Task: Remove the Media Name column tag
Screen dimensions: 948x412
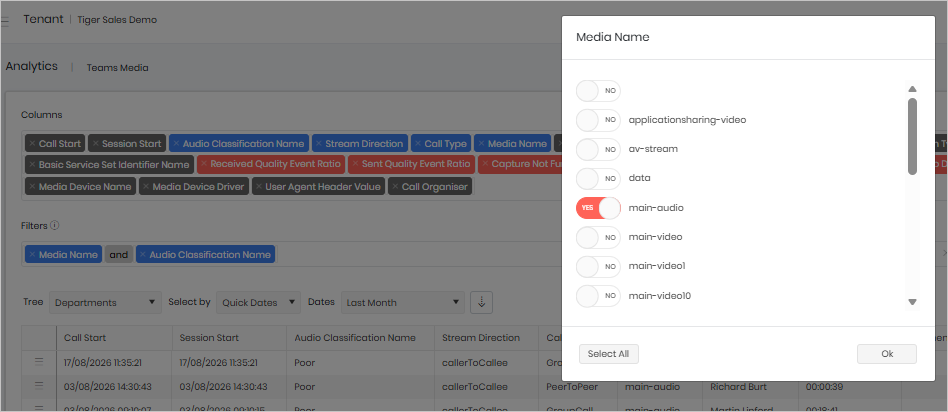Action: [482, 144]
